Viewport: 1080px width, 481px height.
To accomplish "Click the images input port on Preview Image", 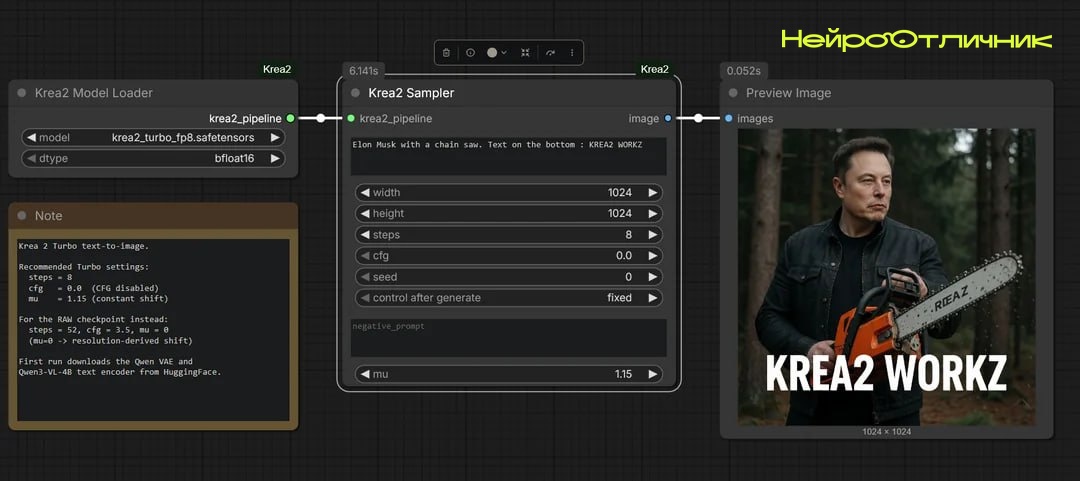I will click(729, 119).
